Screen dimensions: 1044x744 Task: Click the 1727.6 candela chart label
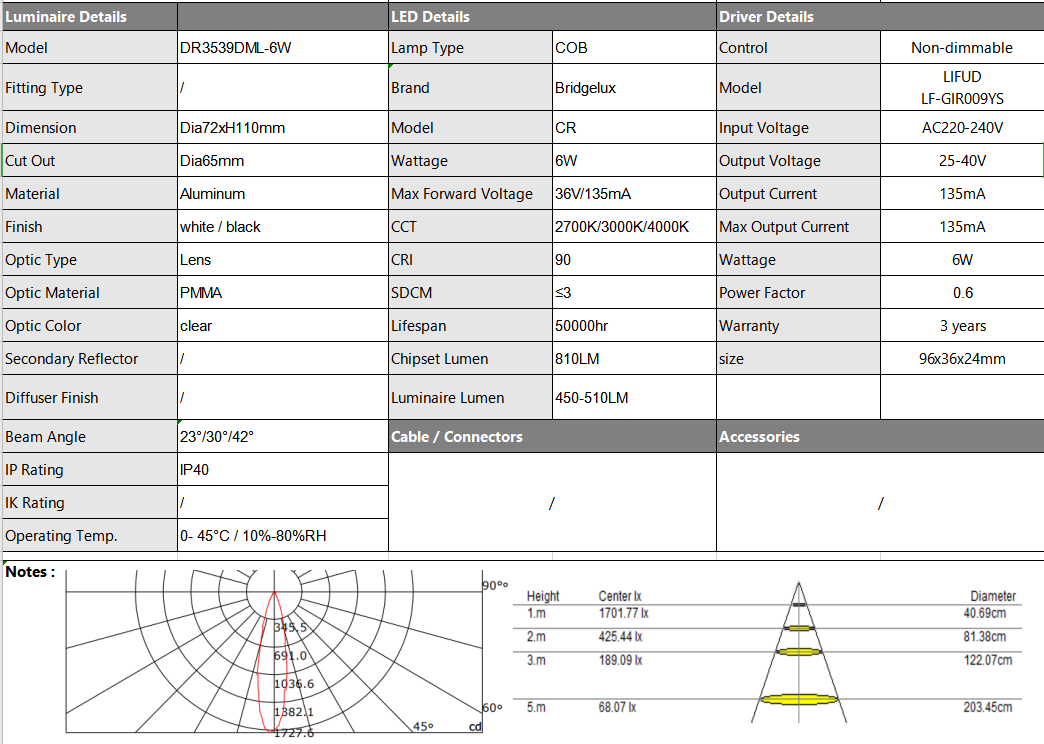point(294,733)
